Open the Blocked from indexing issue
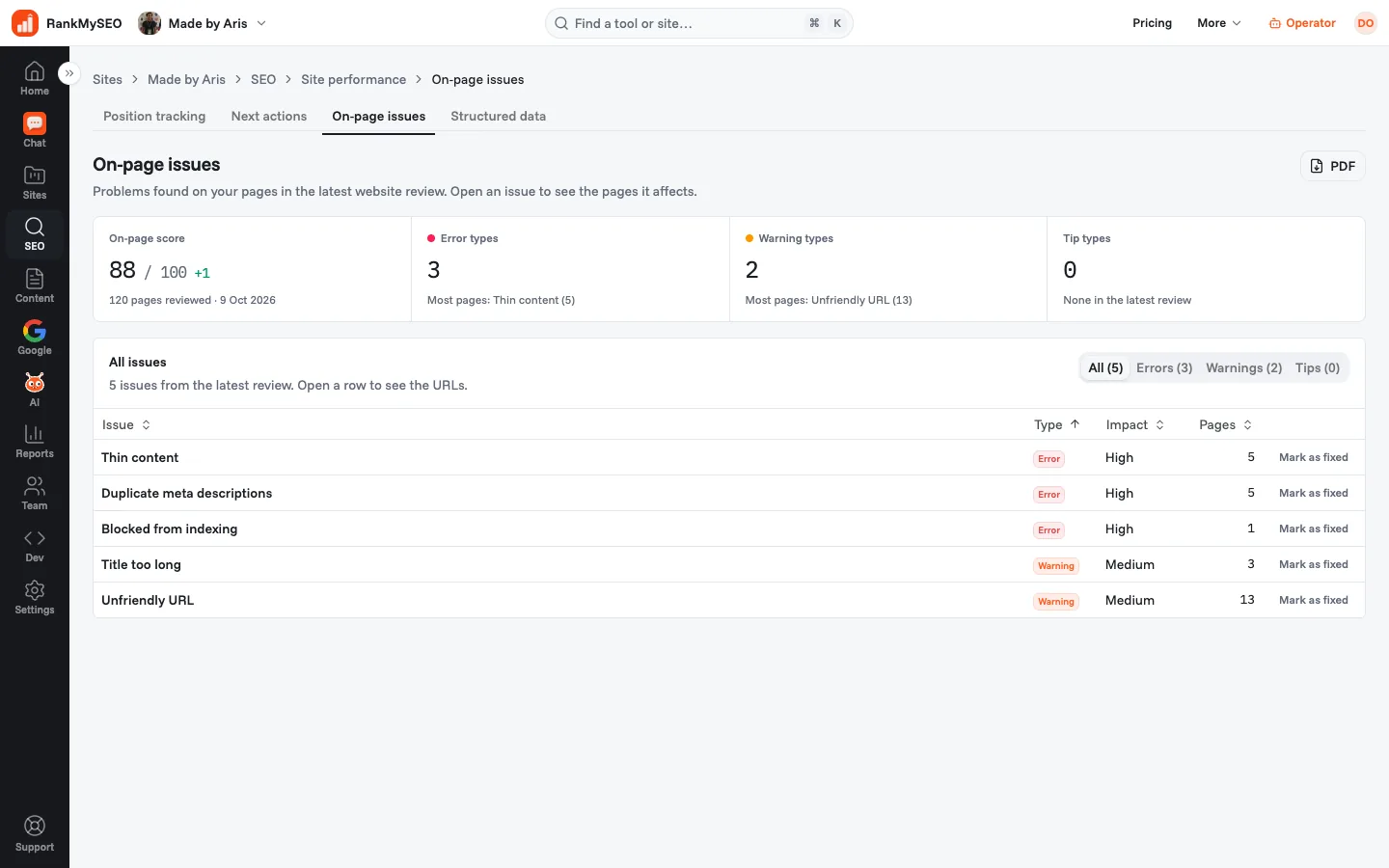This screenshot has height=868, width=1389. tap(729, 529)
